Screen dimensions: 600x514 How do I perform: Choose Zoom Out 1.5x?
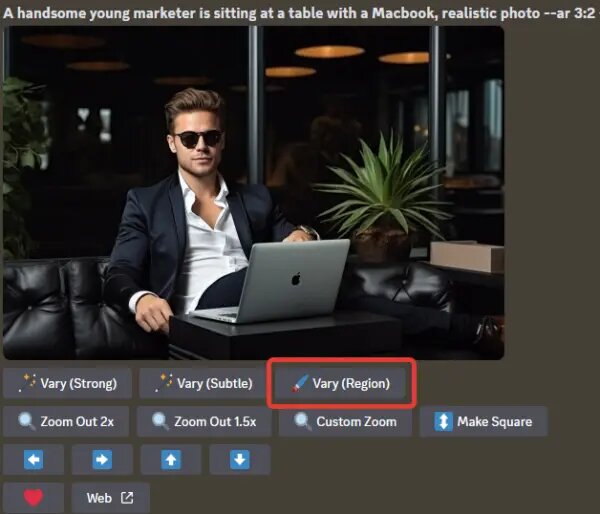point(204,421)
